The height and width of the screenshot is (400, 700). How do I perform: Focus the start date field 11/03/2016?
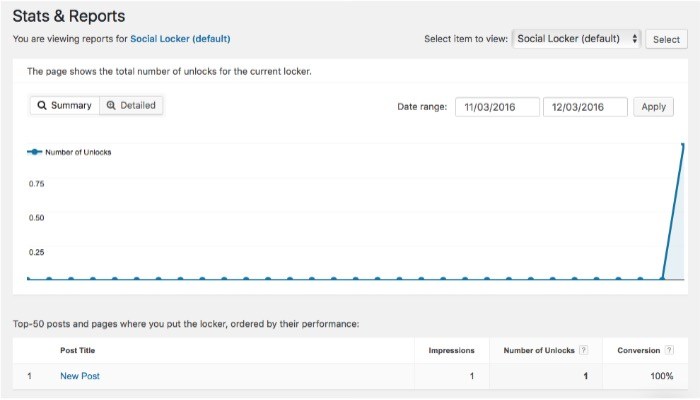tap(497, 107)
